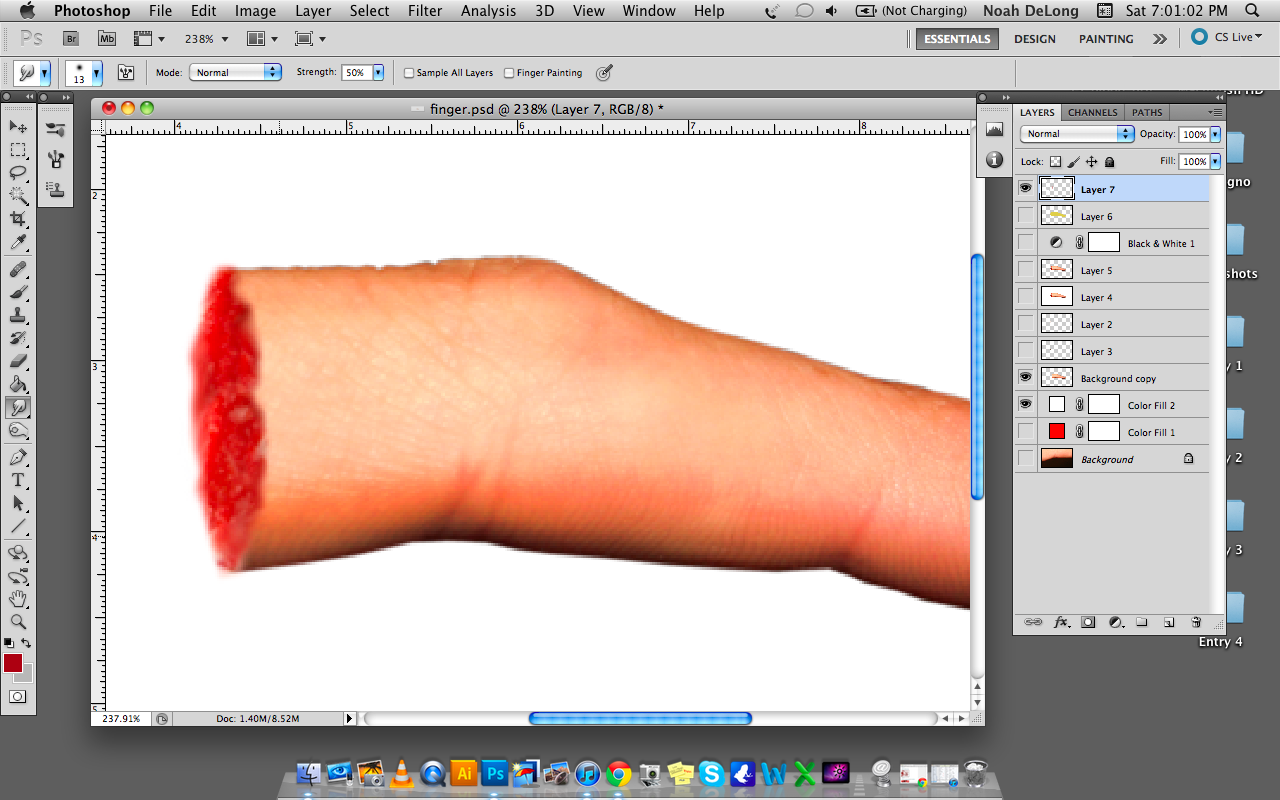This screenshot has width=1280, height=800.
Task: Select the Lasso tool
Action: [x=18, y=173]
